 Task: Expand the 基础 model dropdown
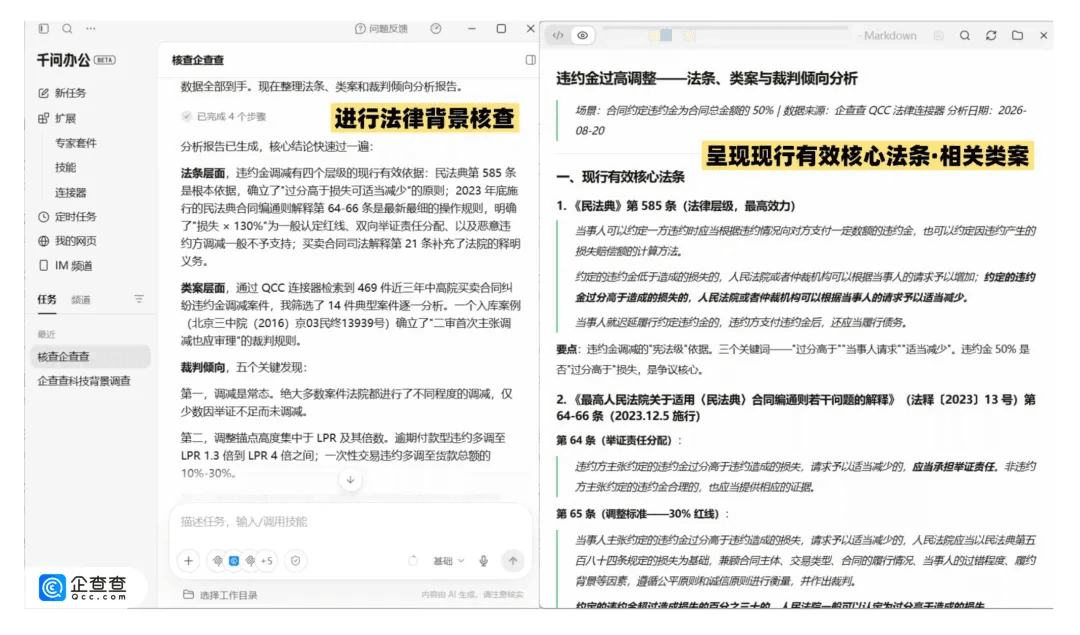448,561
